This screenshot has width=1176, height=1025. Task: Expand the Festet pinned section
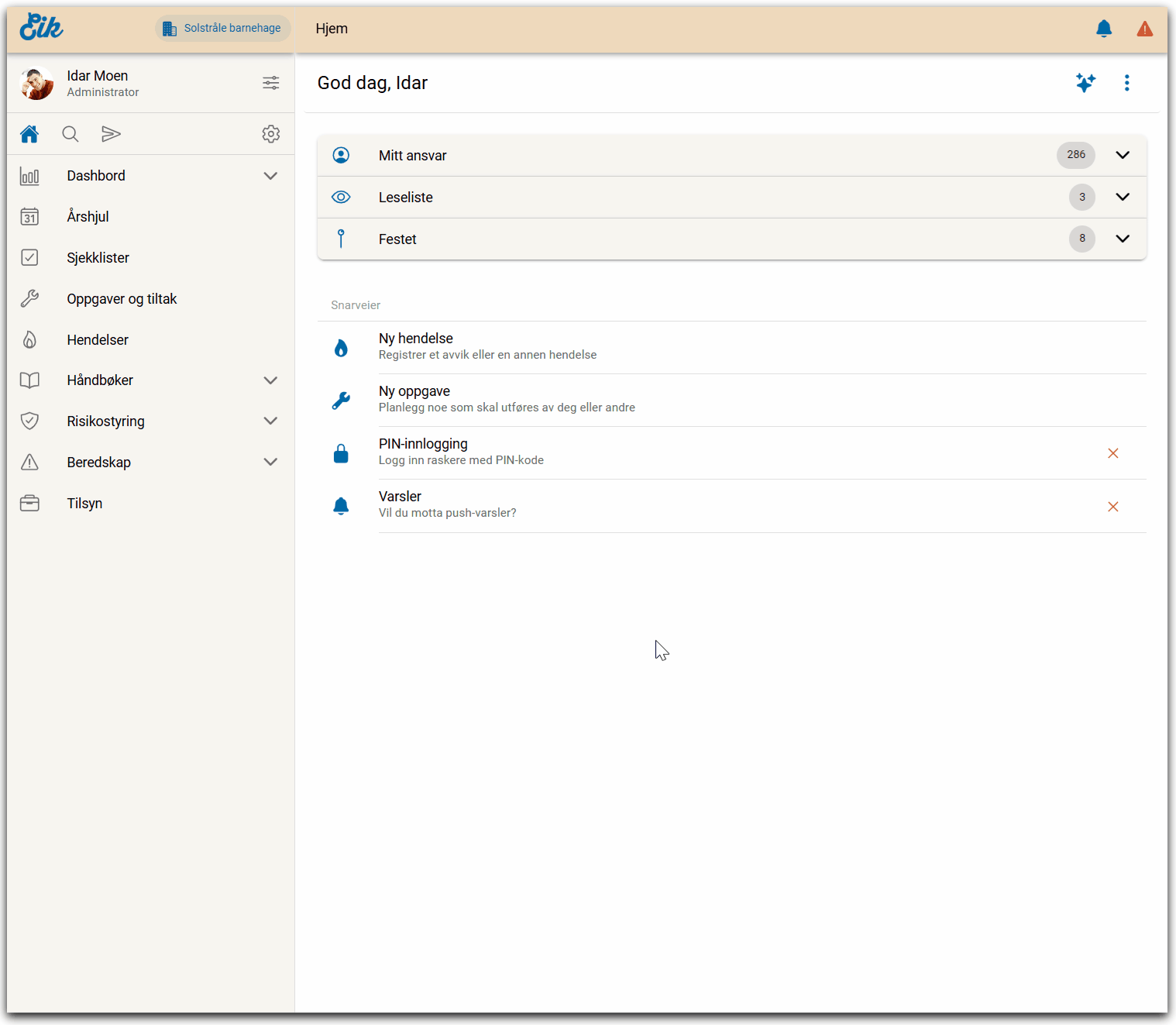pyautogui.click(x=1122, y=239)
